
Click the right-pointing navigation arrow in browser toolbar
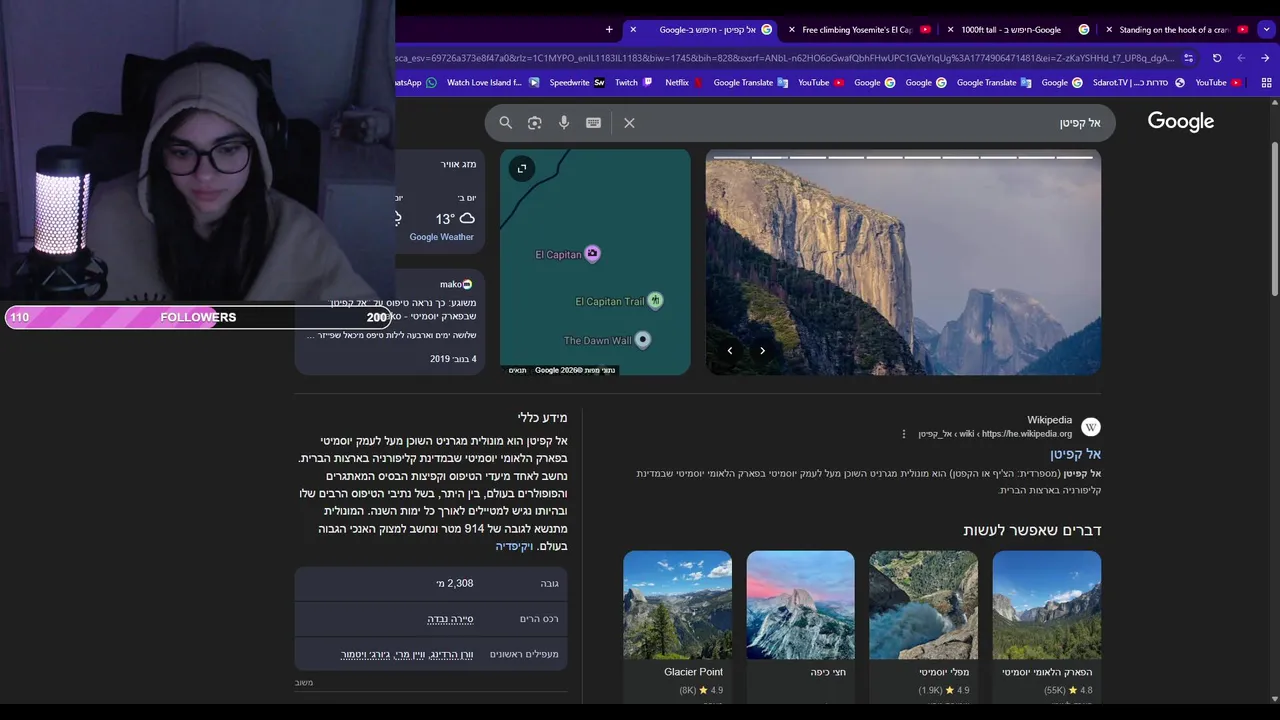[x=1265, y=58]
